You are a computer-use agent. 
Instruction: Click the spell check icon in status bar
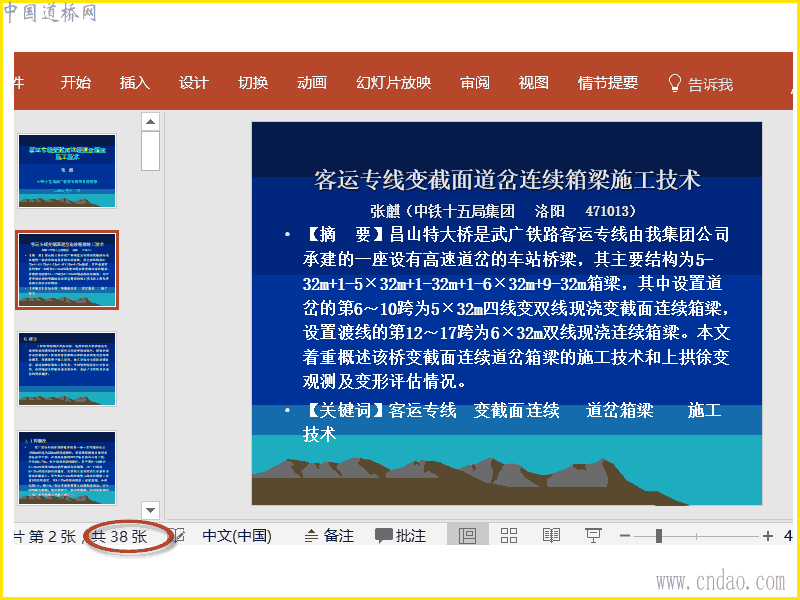point(178,535)
